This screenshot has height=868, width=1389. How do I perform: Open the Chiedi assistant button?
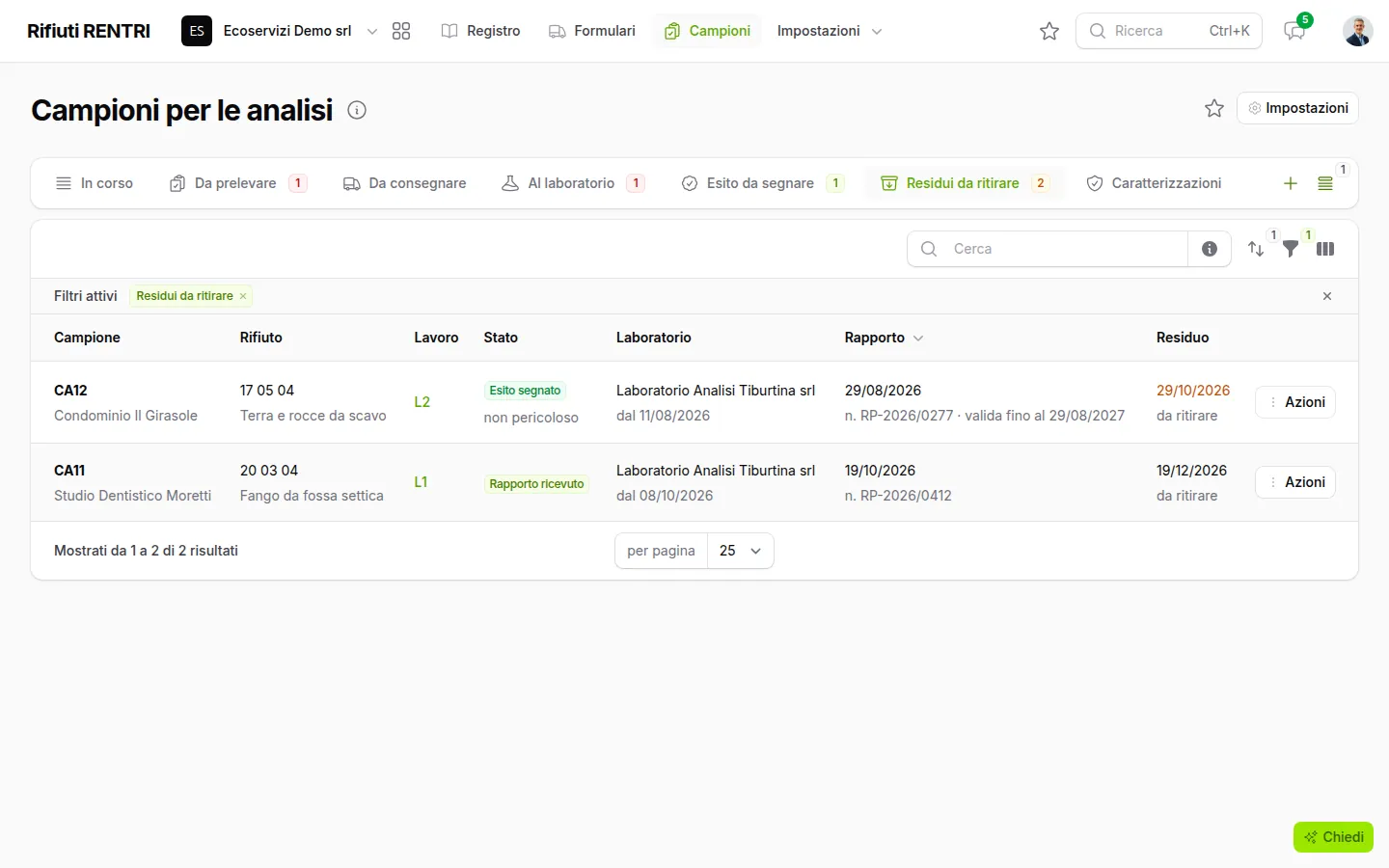tap(1333, 837)
